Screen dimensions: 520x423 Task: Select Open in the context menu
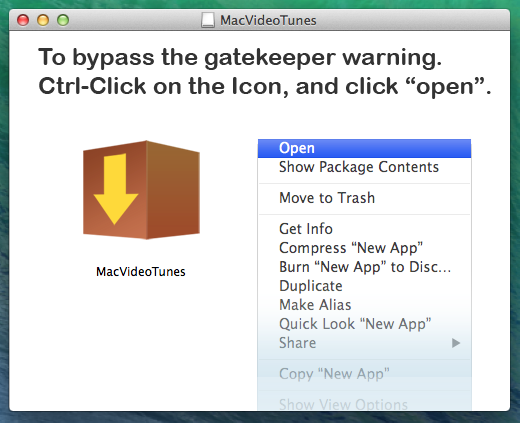click(364, 148)
